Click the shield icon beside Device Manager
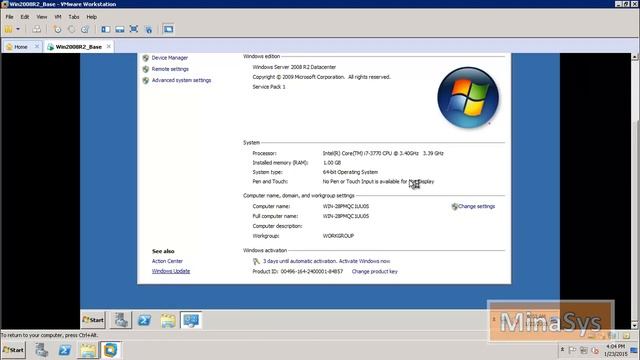The height and width of the screenshot is (360, 640). 146,58
